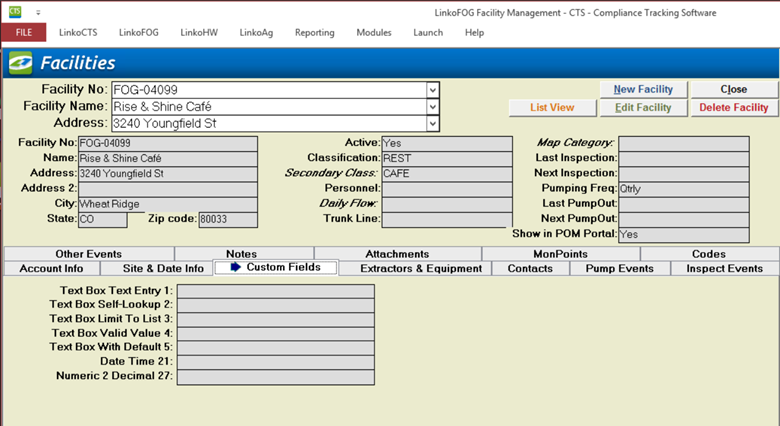Image resolution: width=780 pixels, height=426 pixels.
Task: Click the Text Box Valid Value 4 field
Action: coord(276,334)
